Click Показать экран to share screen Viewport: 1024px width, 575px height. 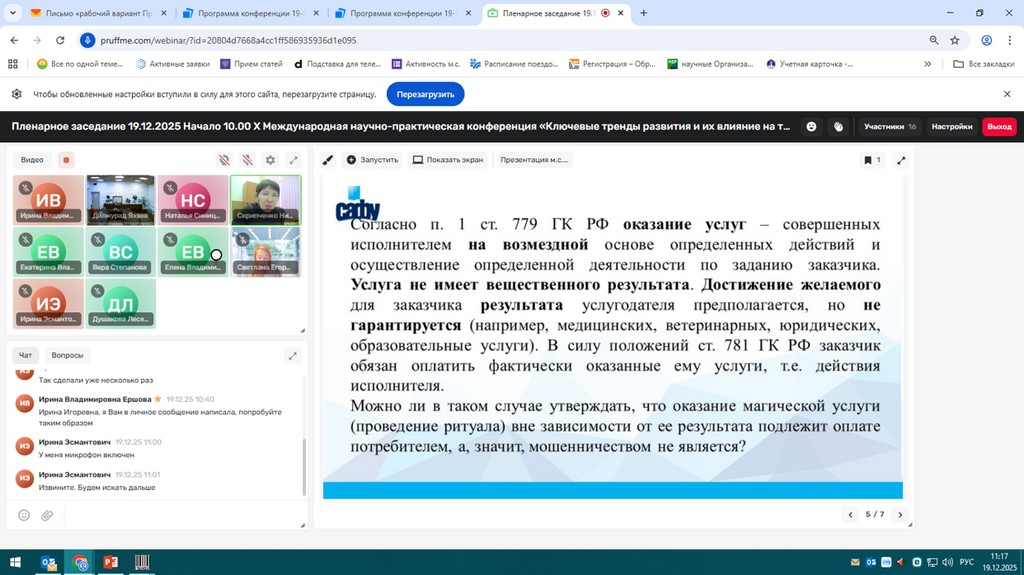(448, 160)
